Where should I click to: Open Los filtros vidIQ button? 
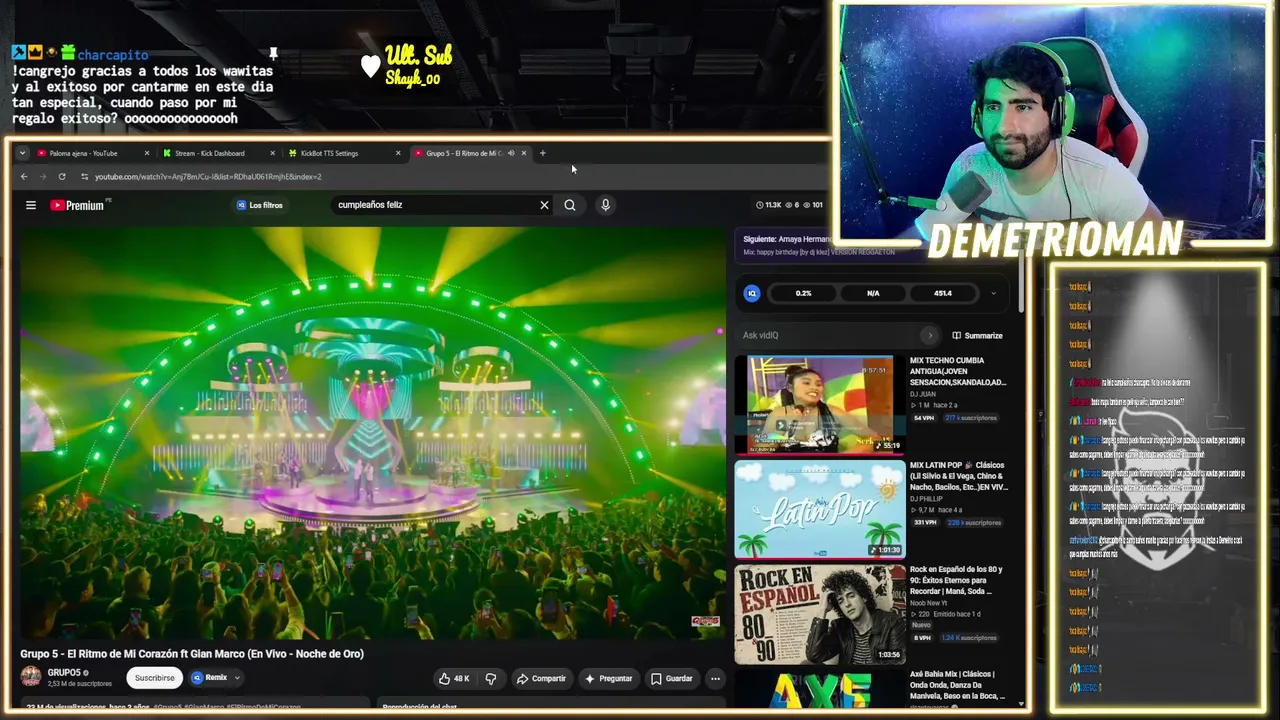[260, 205]
